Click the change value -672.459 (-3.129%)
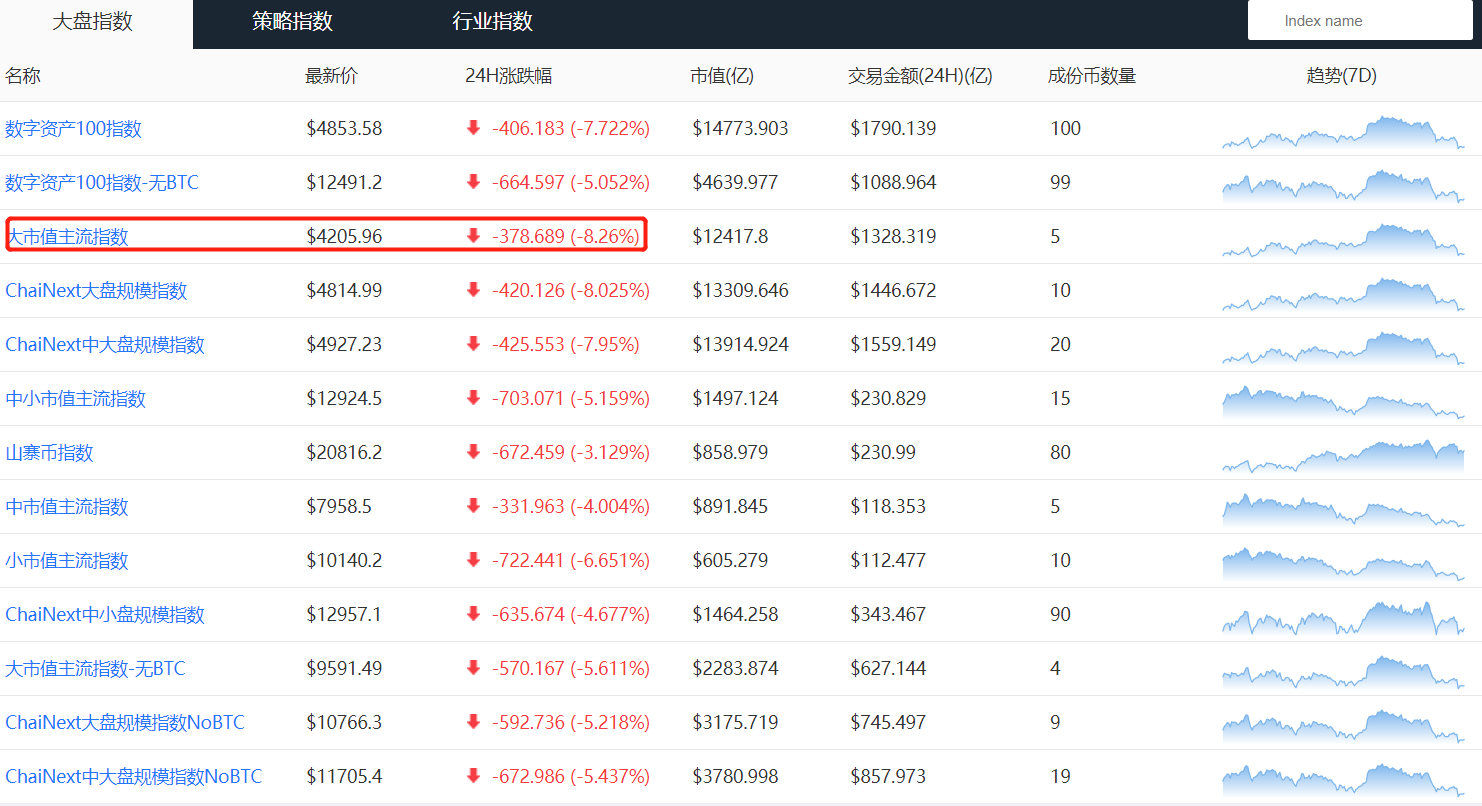Viewport: 1482px width, 806px height. point(571,452)
